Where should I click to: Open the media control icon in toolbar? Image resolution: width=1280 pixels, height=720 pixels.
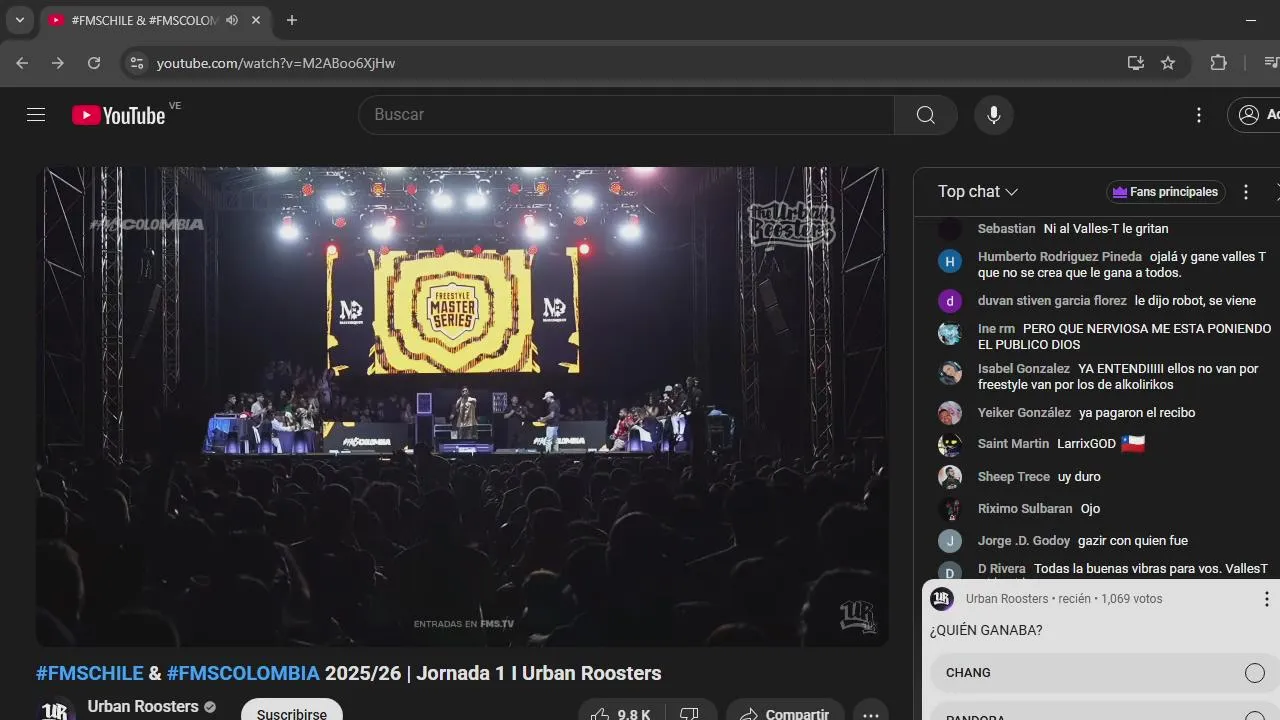pos(1270,63)
